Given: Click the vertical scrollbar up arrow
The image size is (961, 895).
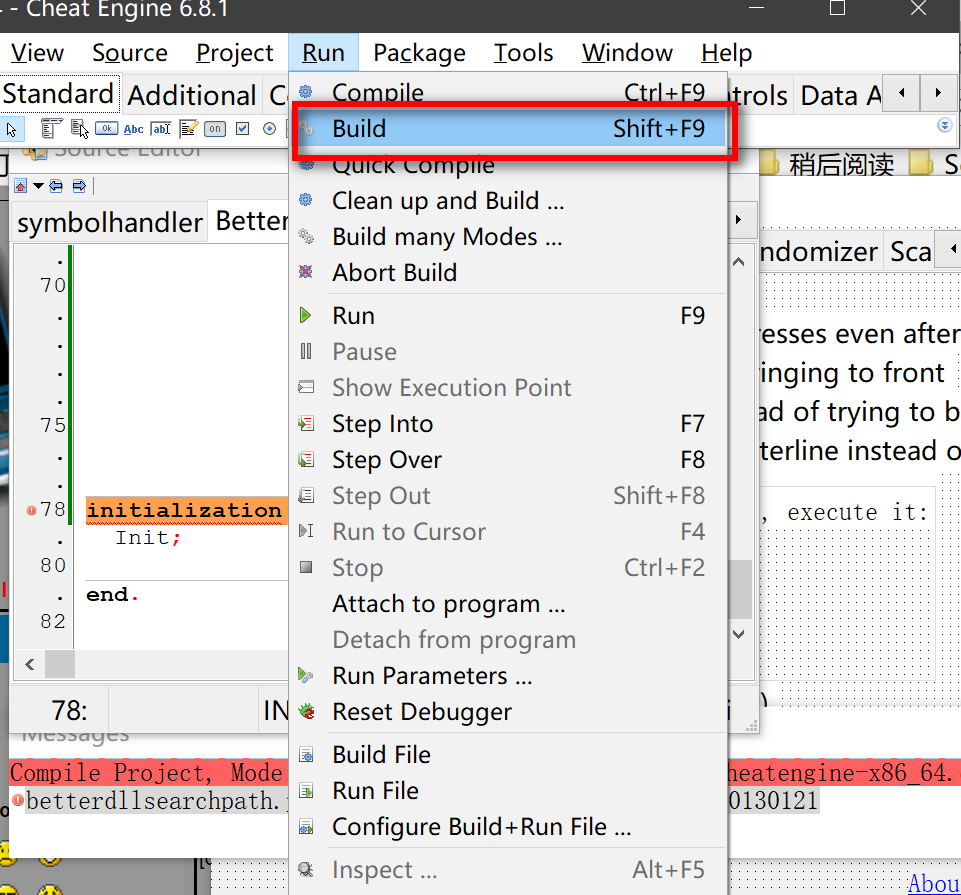Looking at the screenshot, I should tap(739, 262).
